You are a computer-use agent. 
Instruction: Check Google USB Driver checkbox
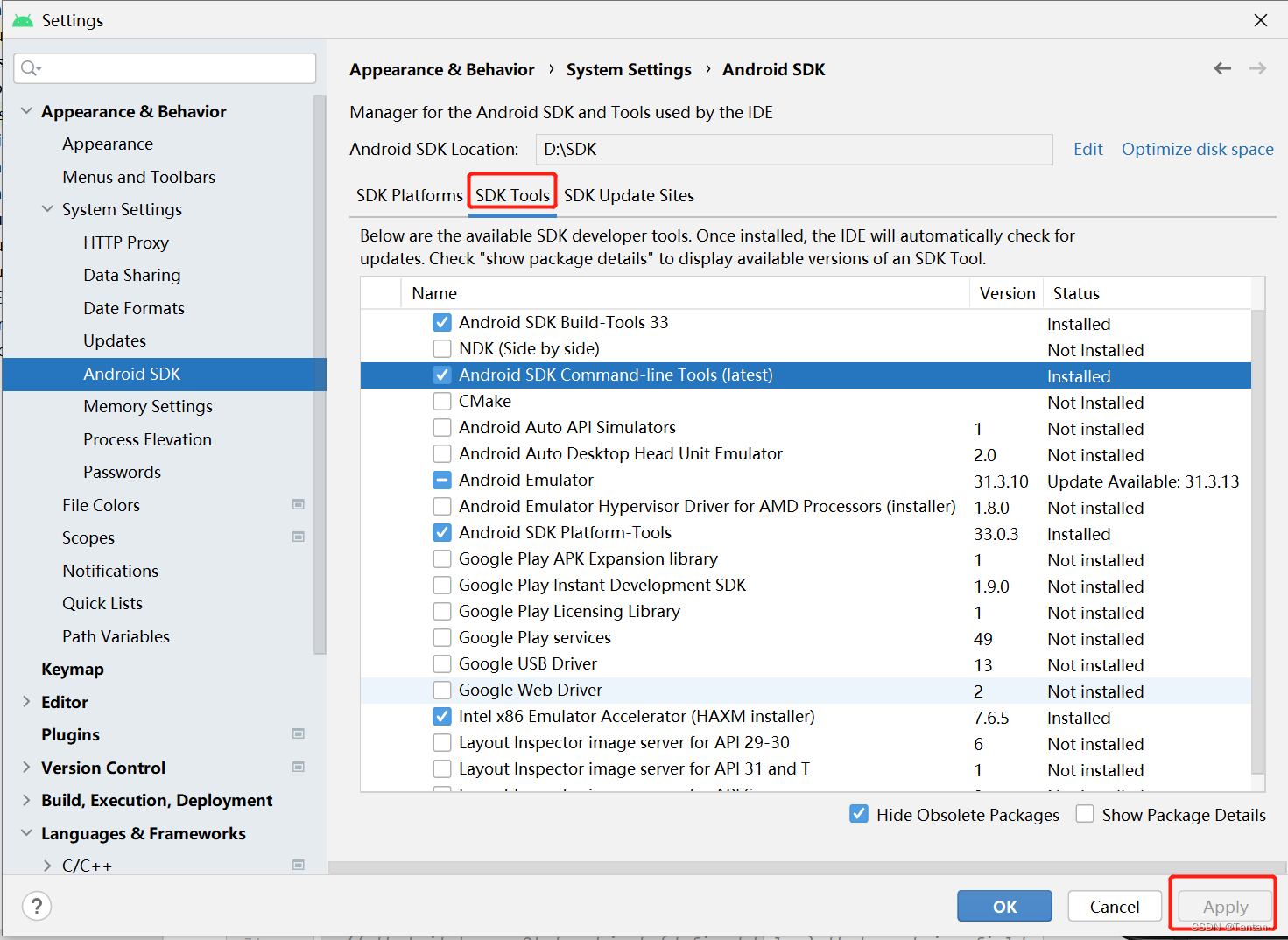442,663
